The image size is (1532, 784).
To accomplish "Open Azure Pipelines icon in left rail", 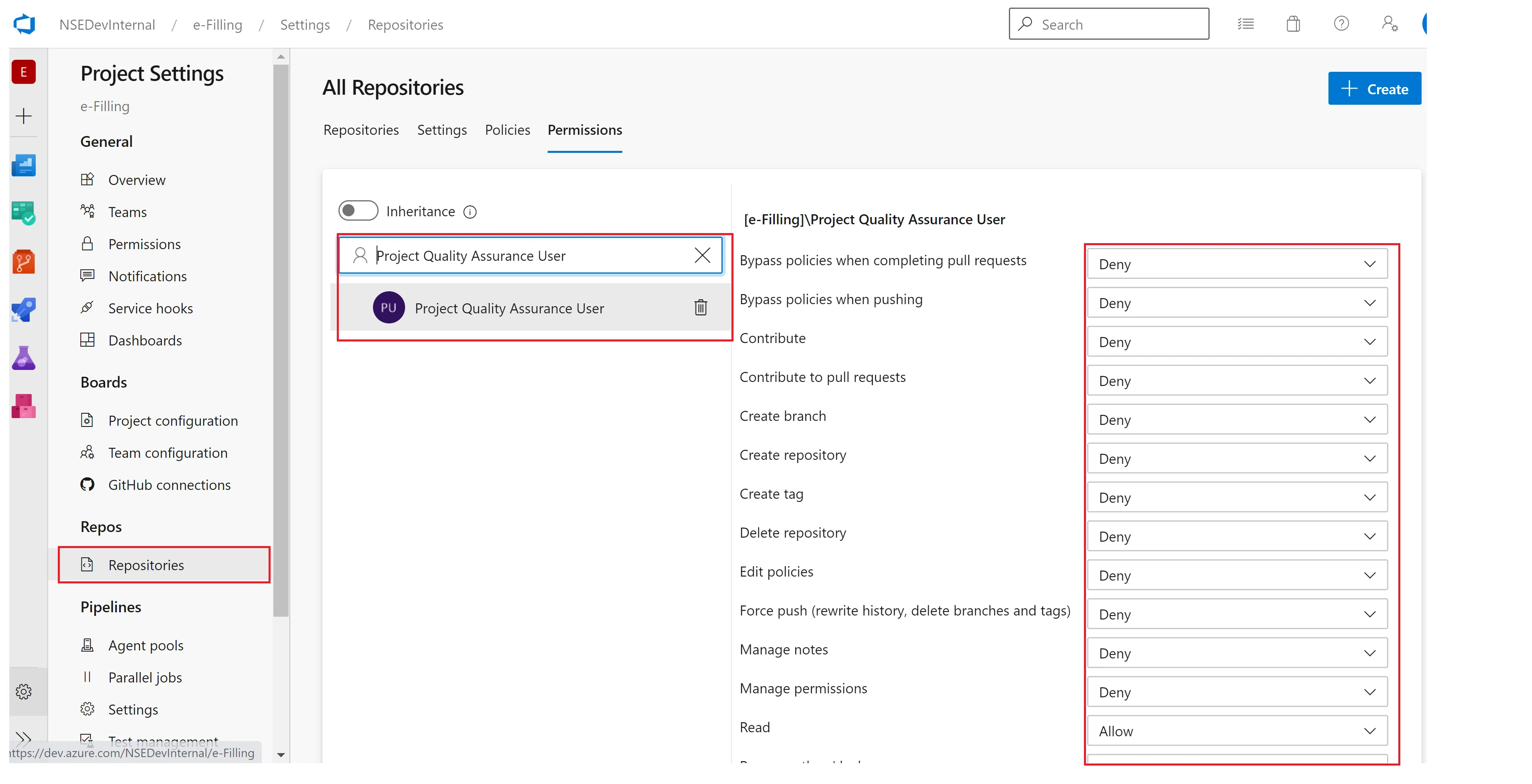I will pos(24,310).
